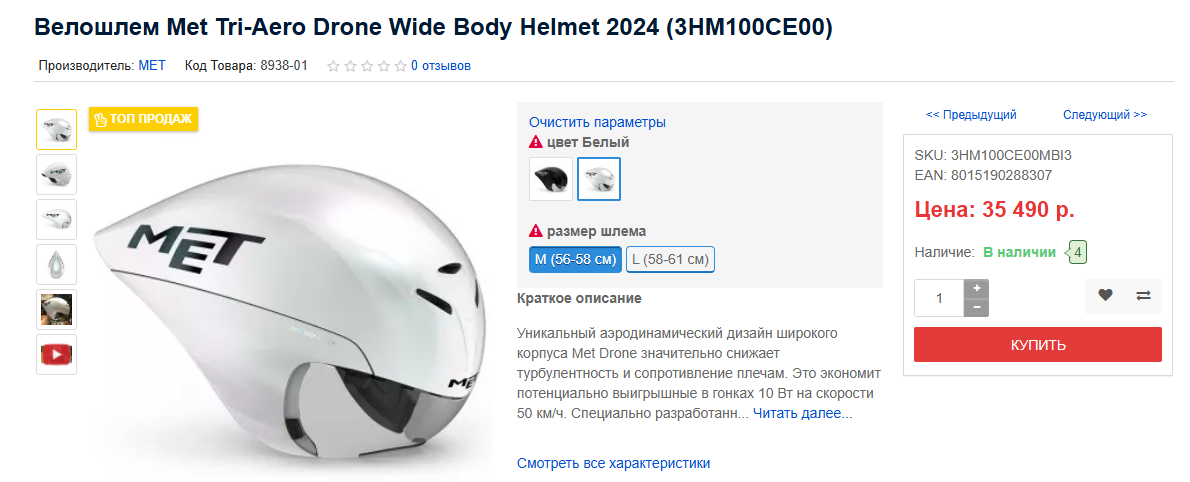Image resolution: width=1190 pixels, height=482 pixels.
Task: Select size M (56-58 см)
Action: click(575, 260)
